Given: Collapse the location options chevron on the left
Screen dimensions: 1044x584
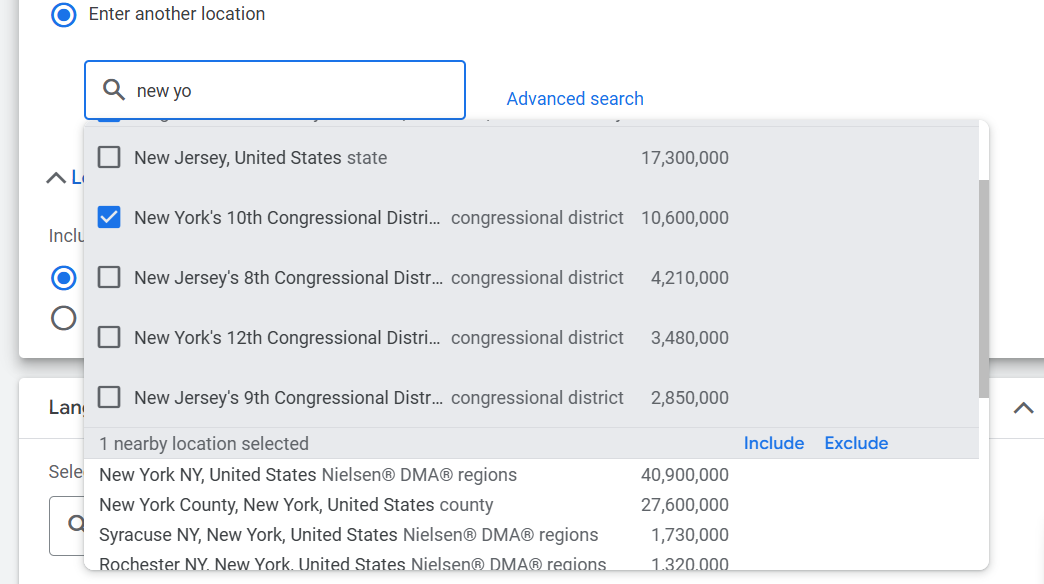Looking at the screenshot, I should tap(57, 178).
